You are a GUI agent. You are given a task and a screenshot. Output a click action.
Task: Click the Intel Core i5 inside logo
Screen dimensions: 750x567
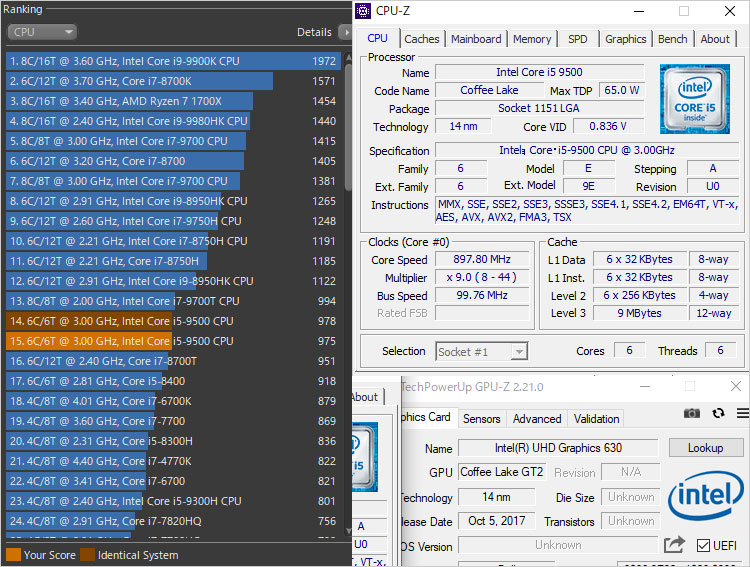coord(695,99)
